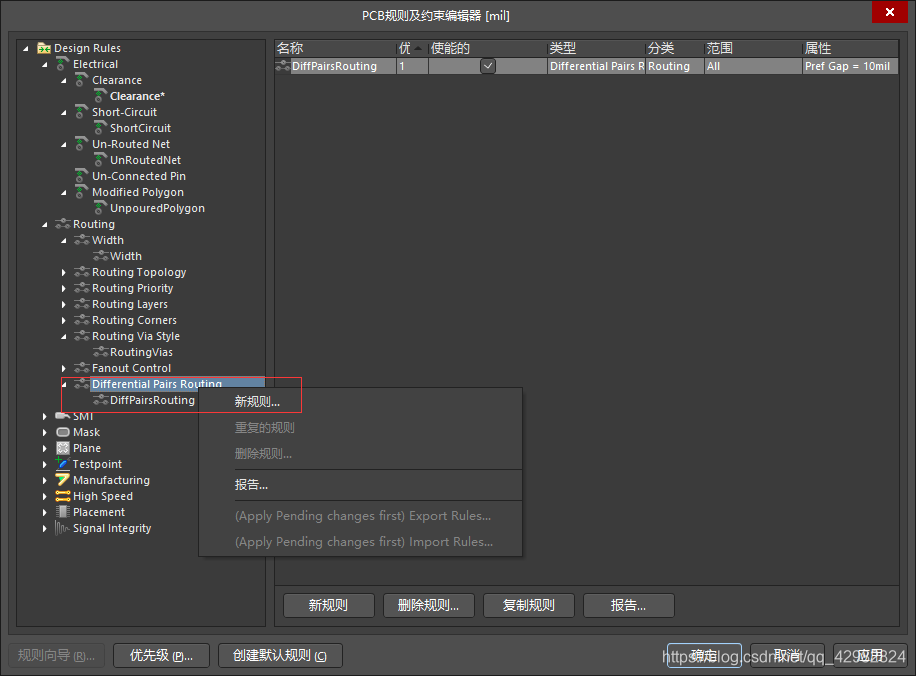Click the Routing Topology group icon
The height and width of the screenshot is (676, 916).
(x=82, y=272)
